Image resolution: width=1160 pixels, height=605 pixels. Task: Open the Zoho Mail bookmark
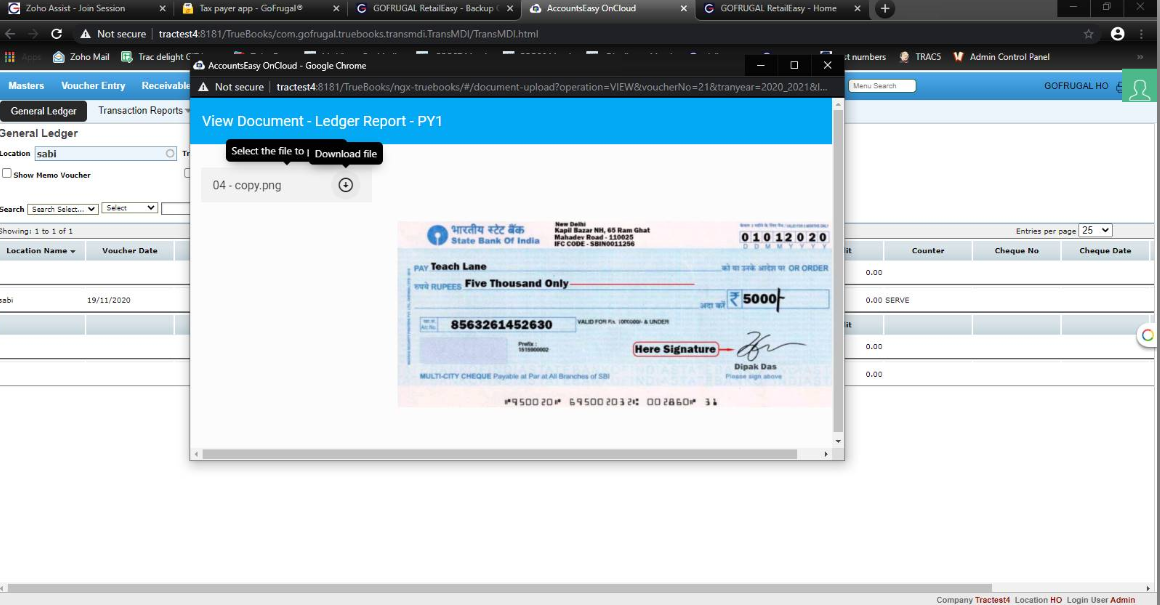(81, 57)
